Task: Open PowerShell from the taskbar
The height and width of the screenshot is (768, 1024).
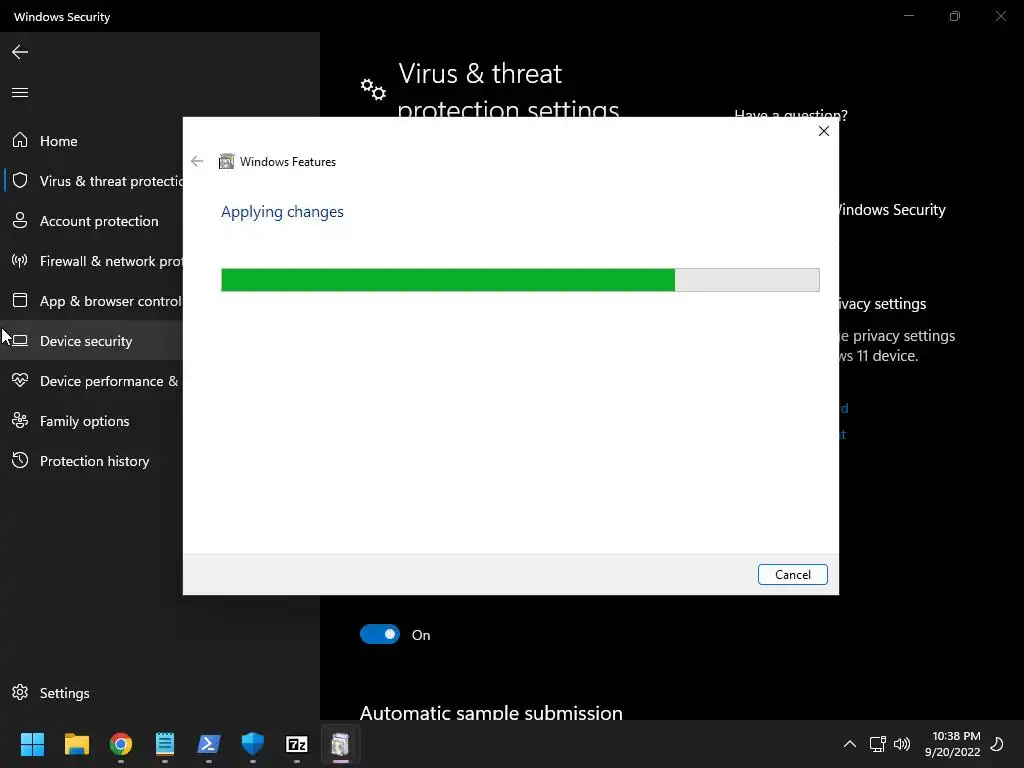Action: (209, 744)
